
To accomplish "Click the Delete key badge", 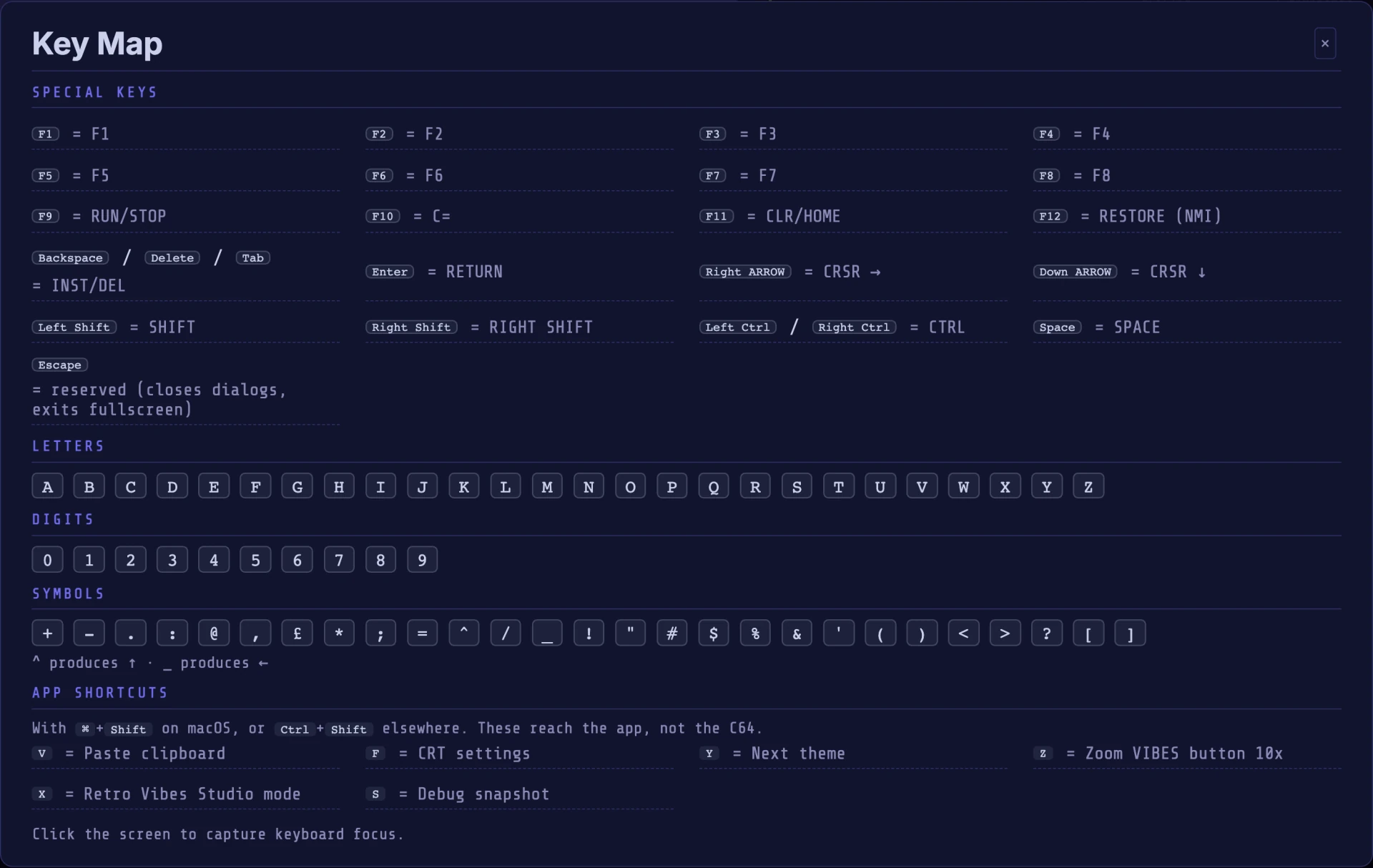I will point(172,258).
